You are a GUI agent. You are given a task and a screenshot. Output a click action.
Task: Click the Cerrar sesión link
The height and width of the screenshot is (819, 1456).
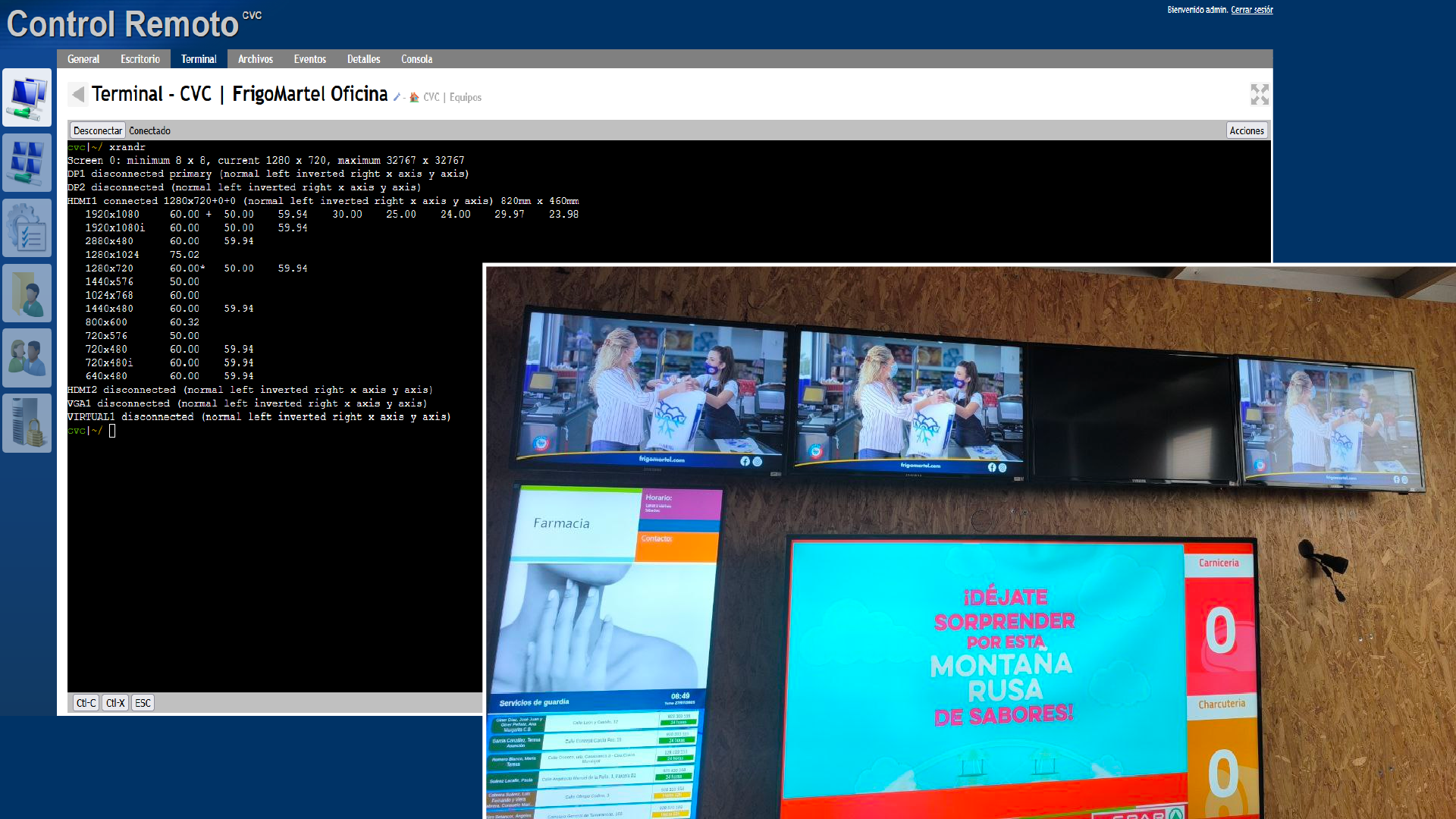coord(1251,10)
